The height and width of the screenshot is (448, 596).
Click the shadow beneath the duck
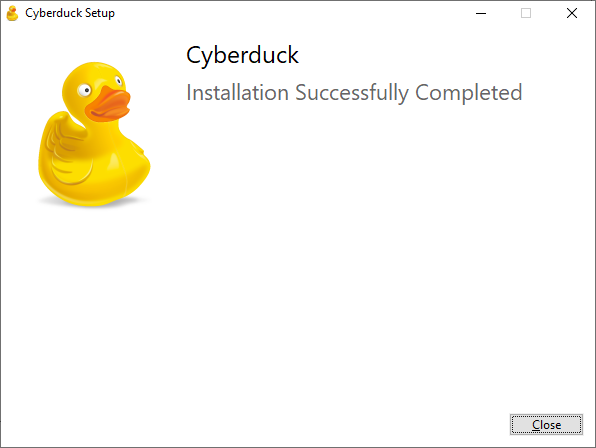[x=93, y=202]
